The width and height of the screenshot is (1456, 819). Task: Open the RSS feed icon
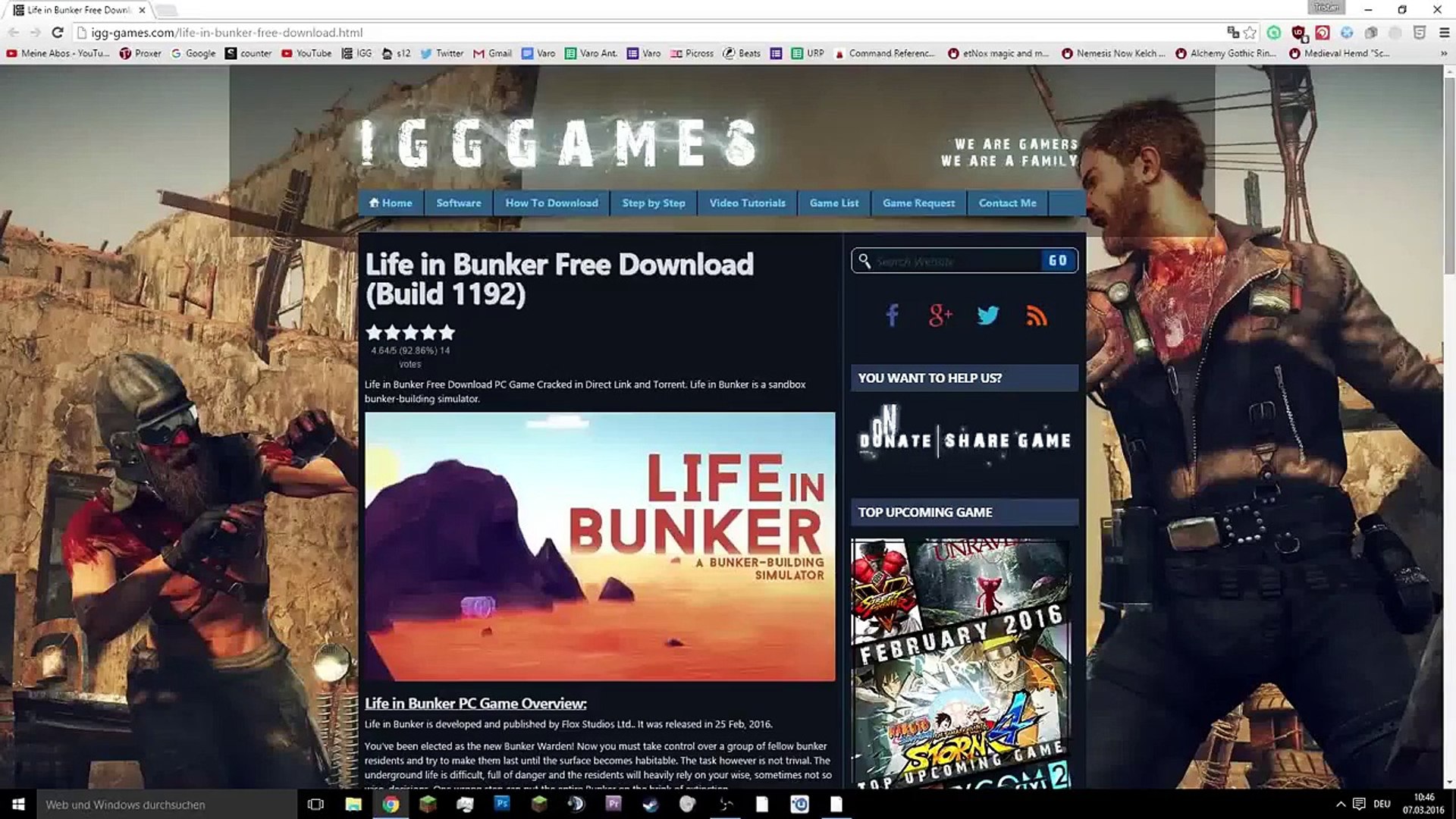click(1036, 315)
